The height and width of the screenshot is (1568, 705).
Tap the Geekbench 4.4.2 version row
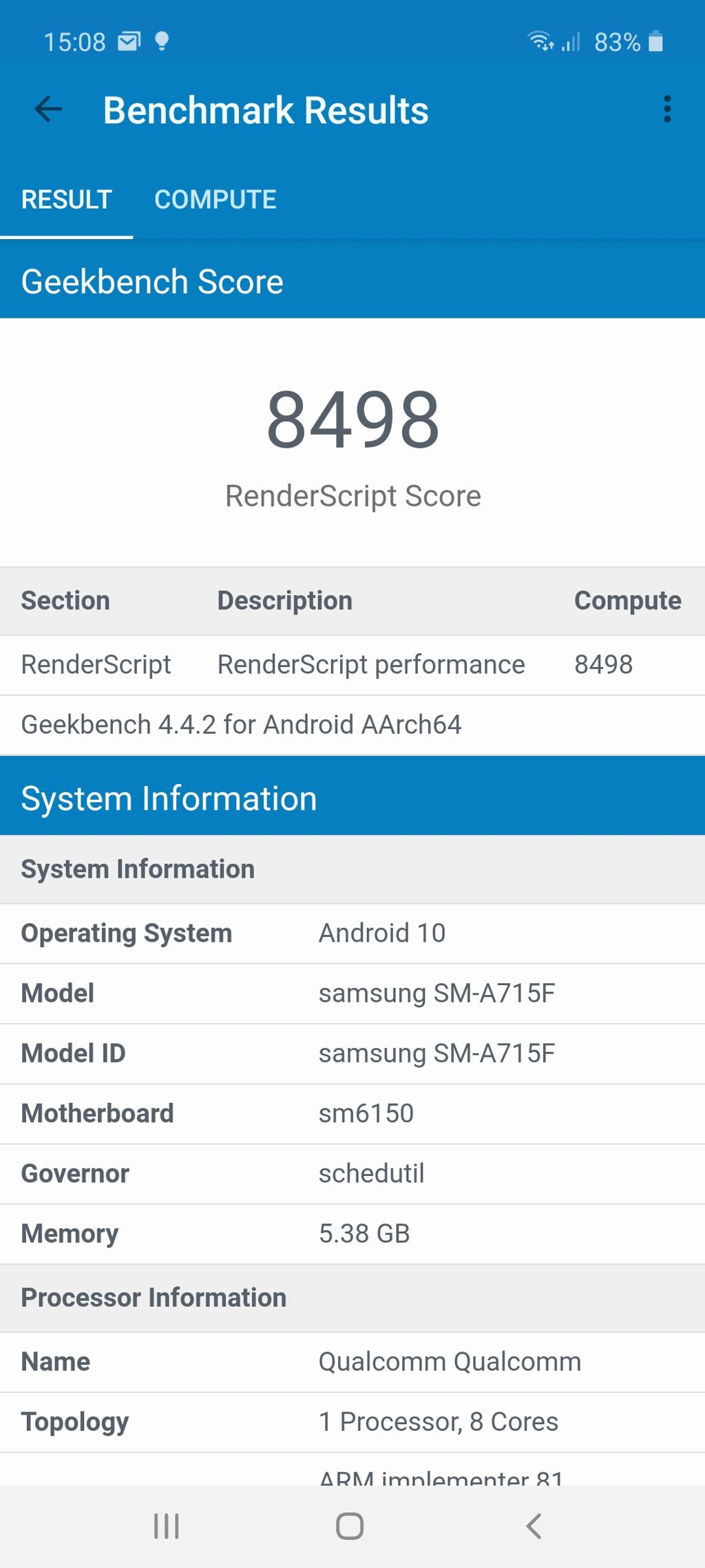[352, 725]
